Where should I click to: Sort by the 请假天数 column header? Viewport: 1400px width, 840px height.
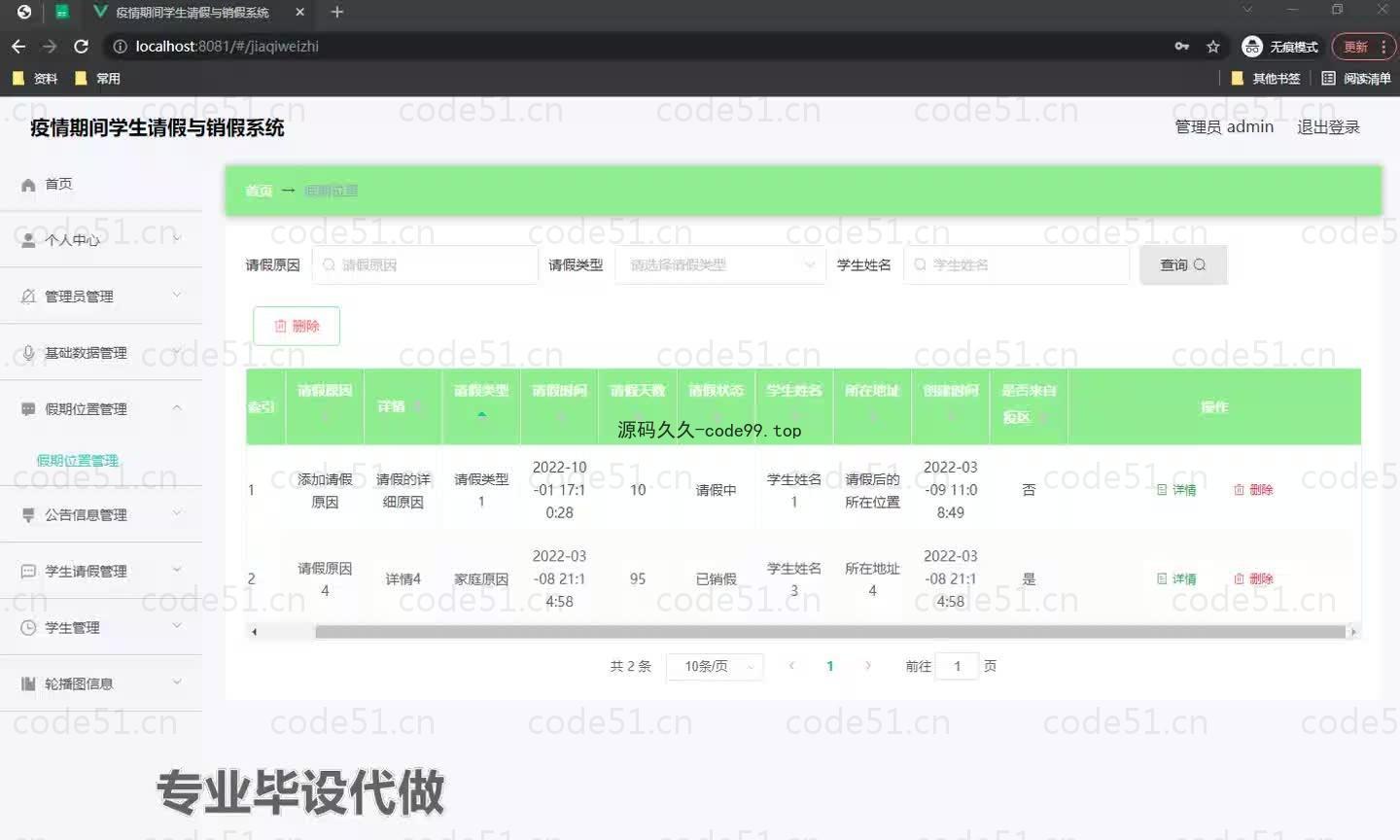638,406
